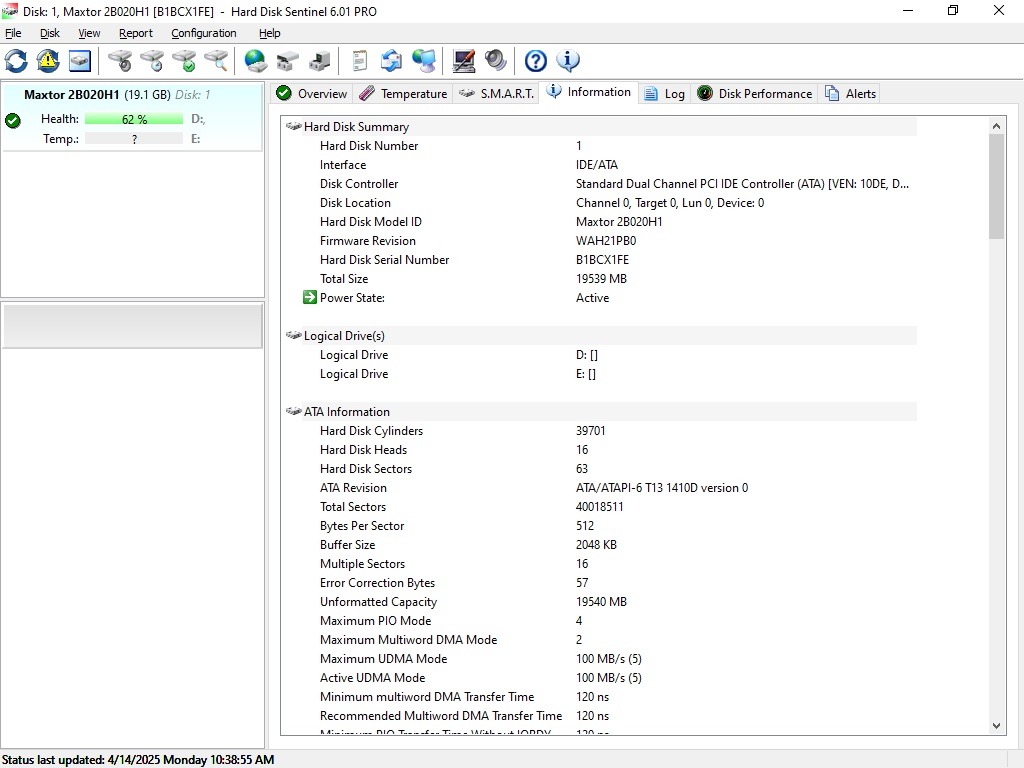Click the ATA Information section icon

pos(293,411)
